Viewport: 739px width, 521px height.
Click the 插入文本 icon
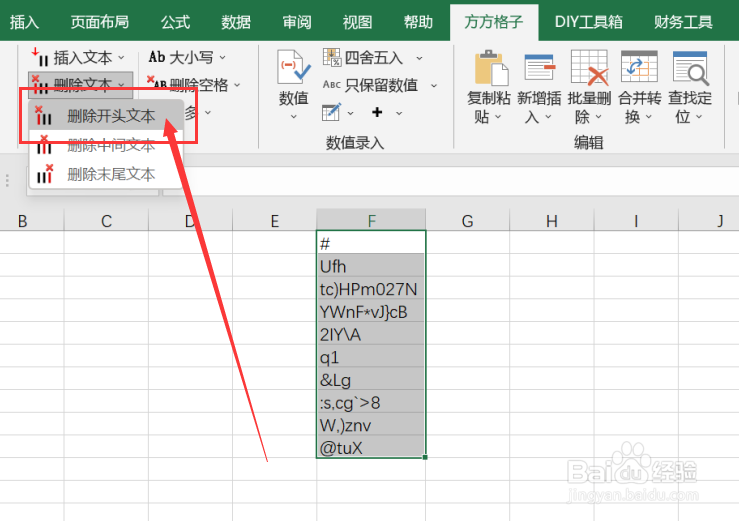pos(40,58)
